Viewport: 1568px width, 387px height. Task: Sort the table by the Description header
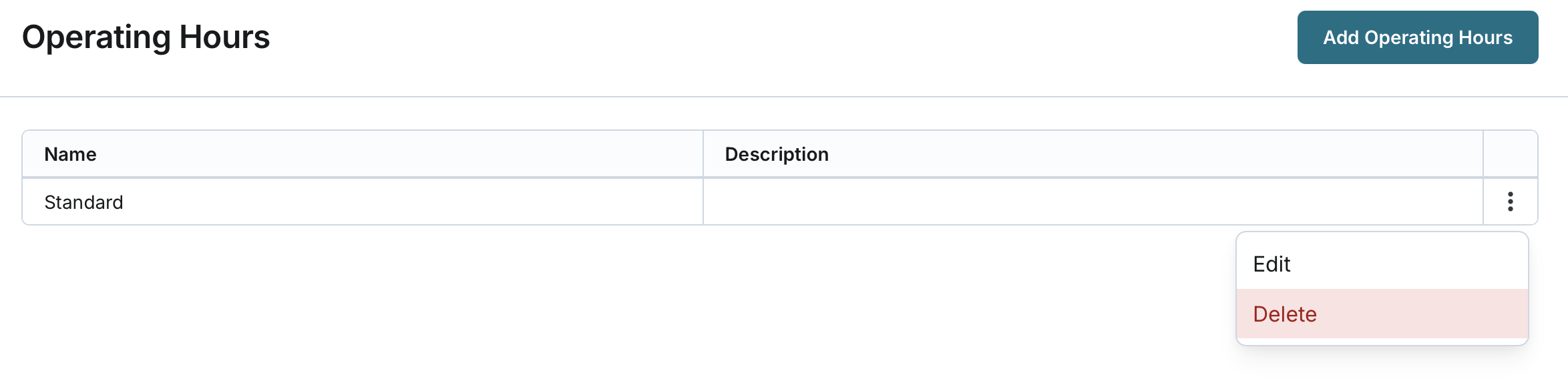click(777, 154)
